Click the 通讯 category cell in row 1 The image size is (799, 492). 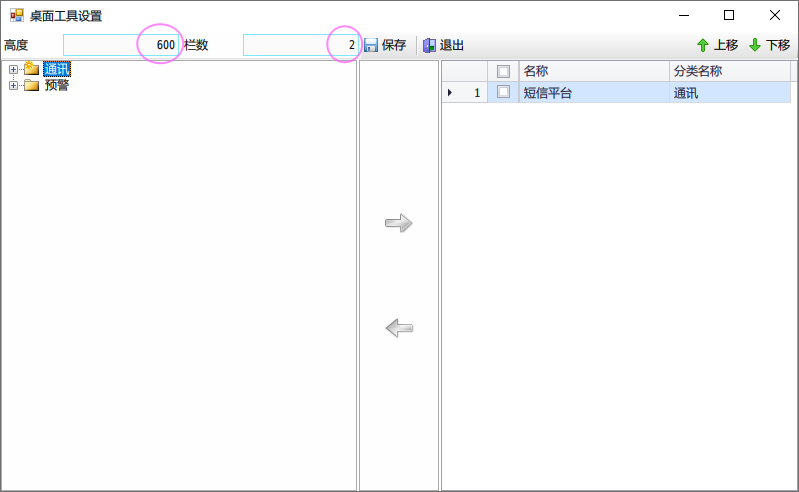click(x=730, y=93)
